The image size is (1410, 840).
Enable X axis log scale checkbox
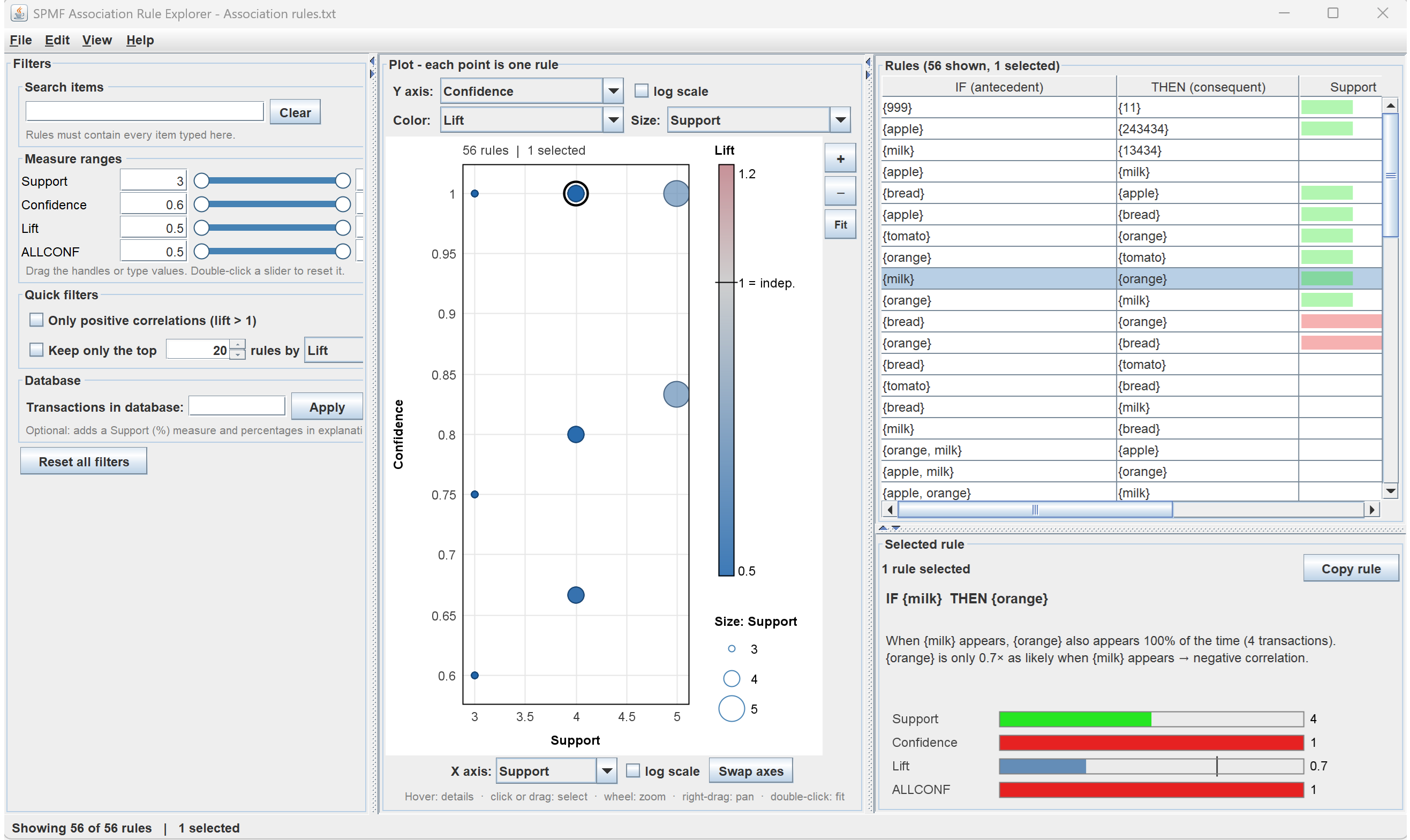633,771
